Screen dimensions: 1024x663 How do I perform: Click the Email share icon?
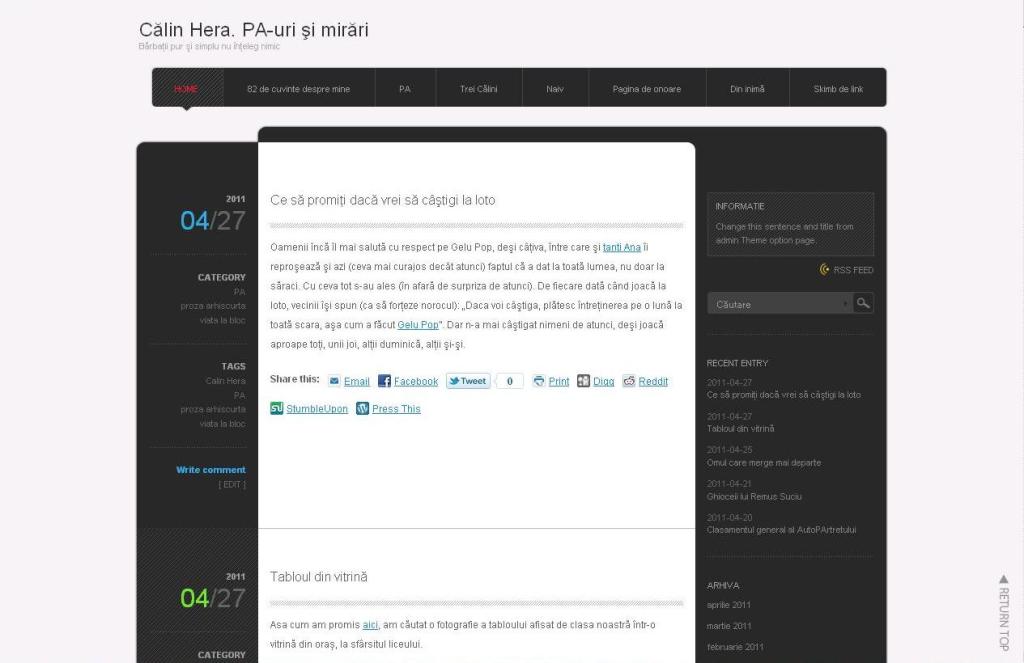pos(334,382)
